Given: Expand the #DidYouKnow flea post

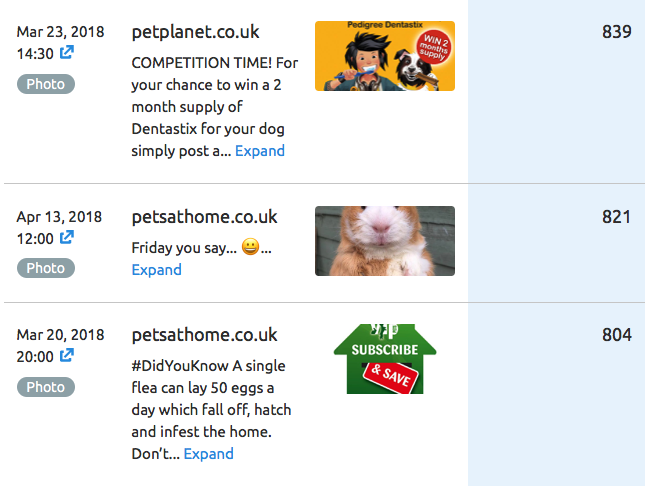Looking at the screenshot, I should click(x=209, y=454).
